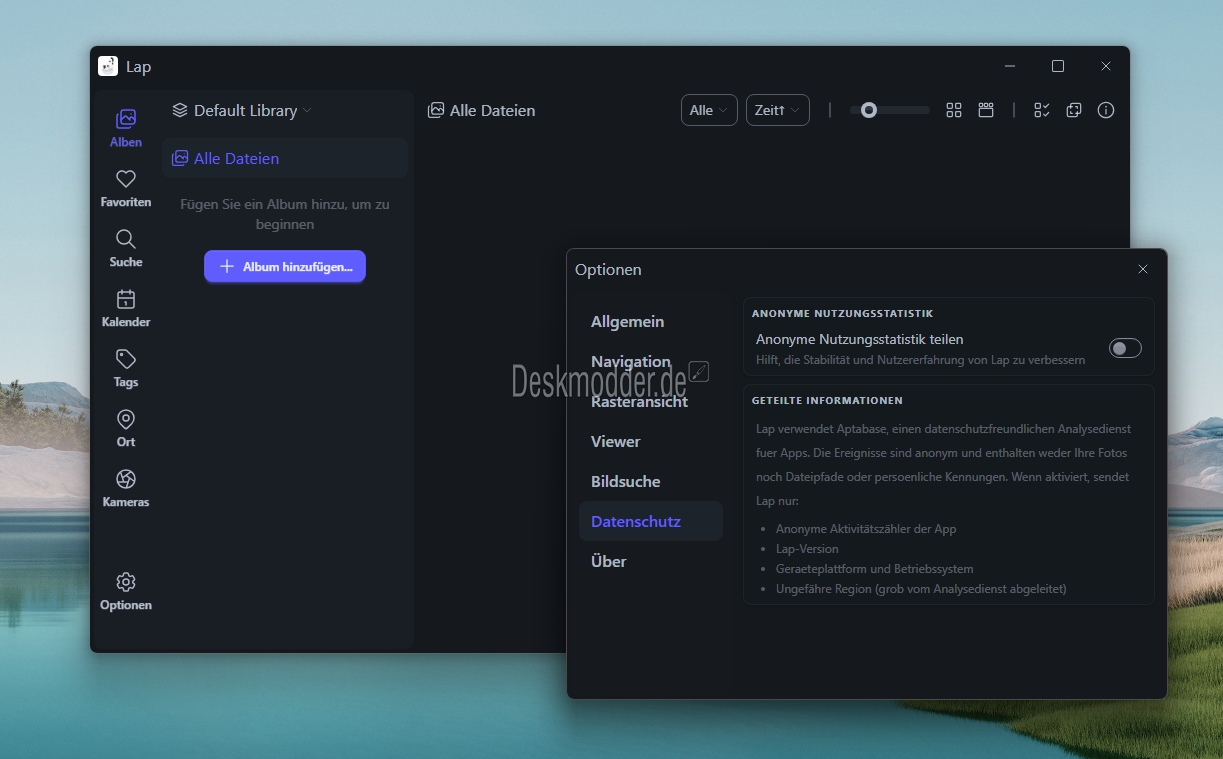Viewport: 1223px width, 759px height.
Task: Show the Tags section
Action: [x=126, y=367]
